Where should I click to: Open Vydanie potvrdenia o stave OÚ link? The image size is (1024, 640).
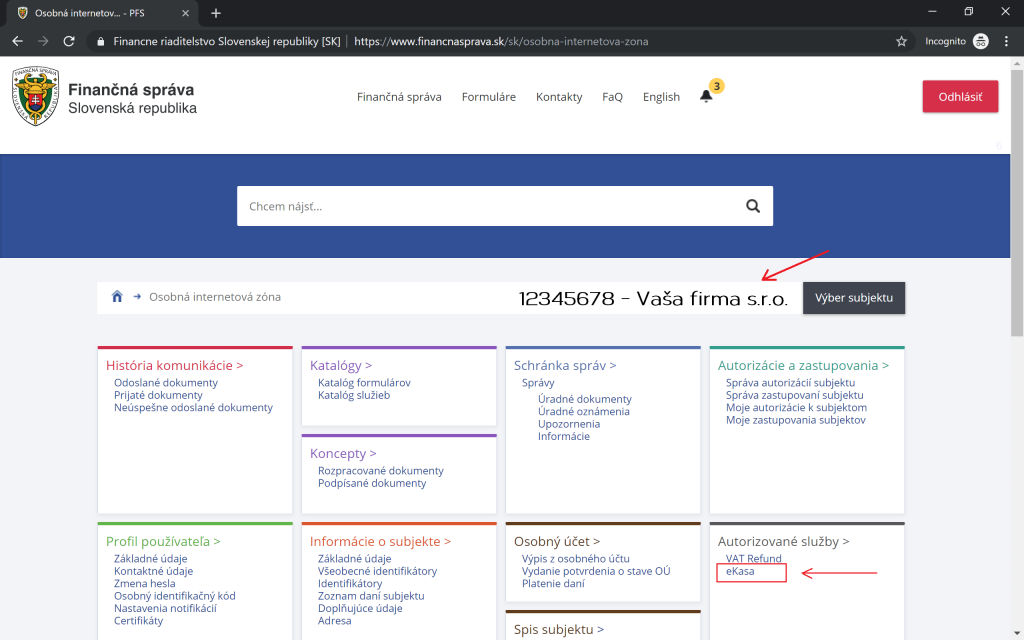596,571
